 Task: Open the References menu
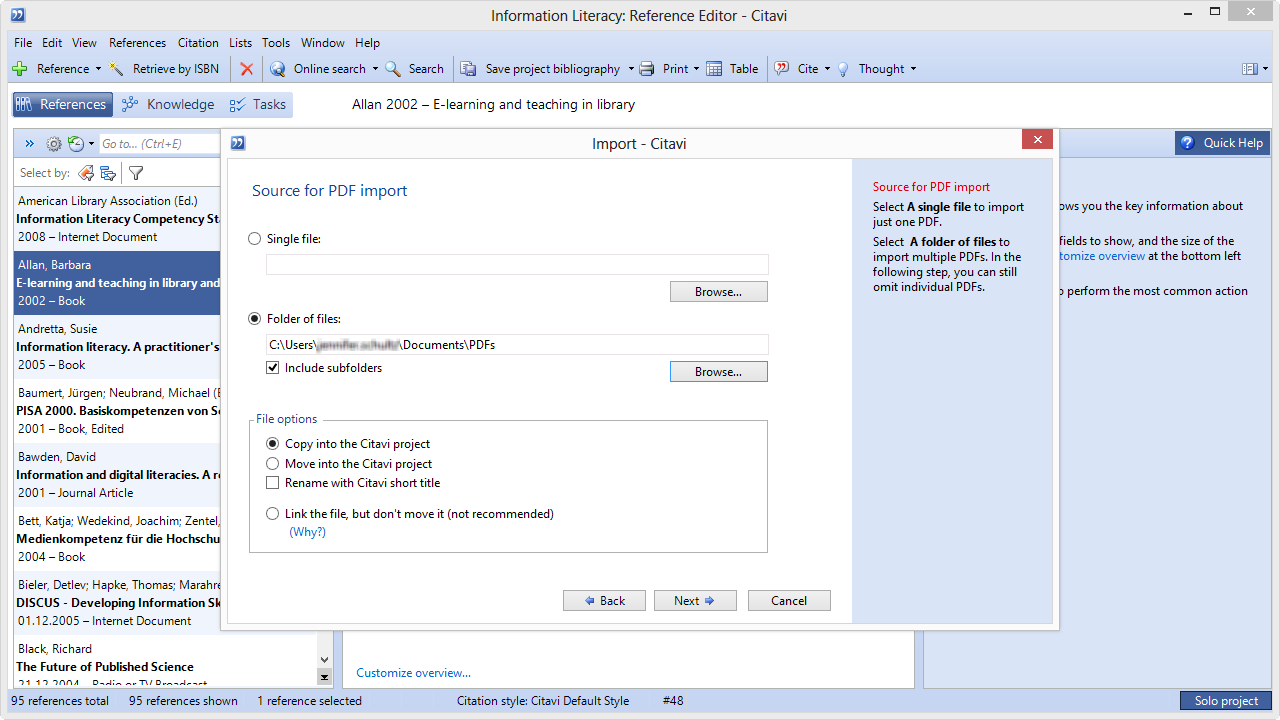pyautogui.click(x=138, y=43)
